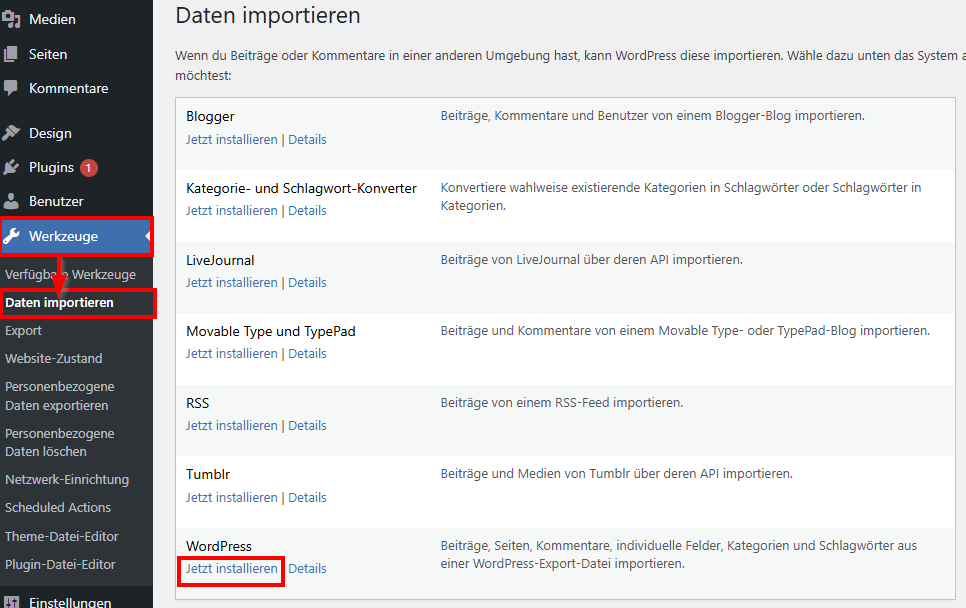Click the 'Beiträge von LiveJournal über deren API importieren.' description
This screenshot has width=966, height=608.
[x=591, y=260]
